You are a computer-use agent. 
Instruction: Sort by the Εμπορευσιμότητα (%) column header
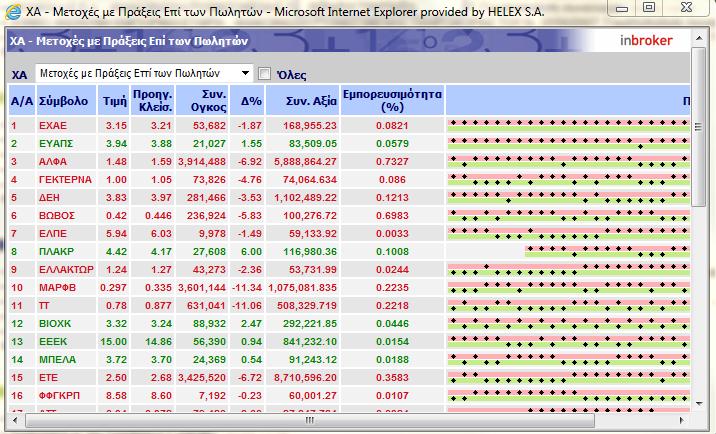point(392,101)
